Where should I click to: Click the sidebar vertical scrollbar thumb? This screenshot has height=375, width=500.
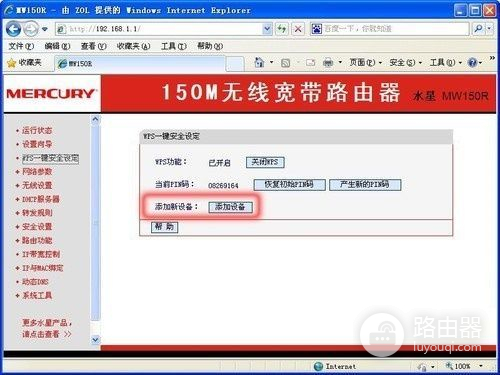[95, 222]
